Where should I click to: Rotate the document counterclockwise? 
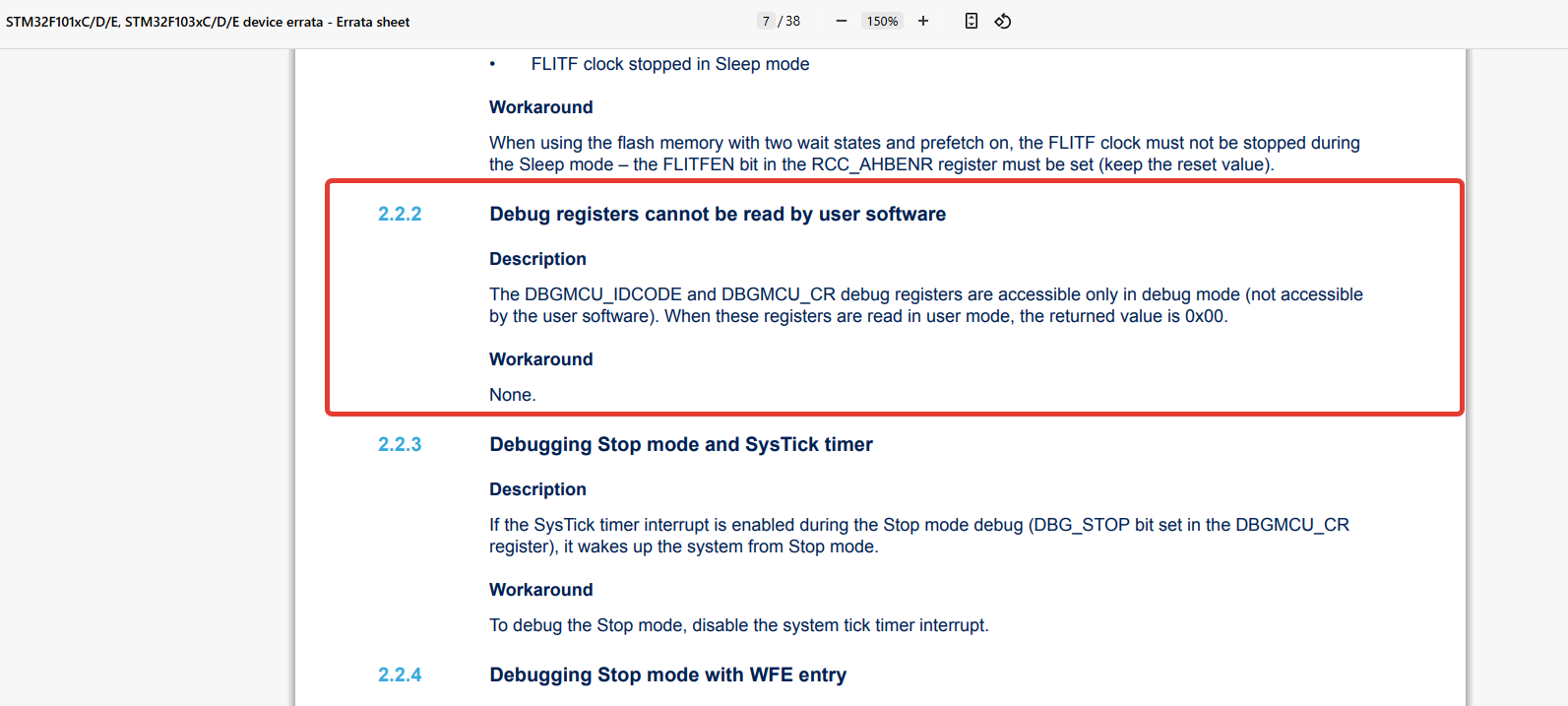[1003, 21]
